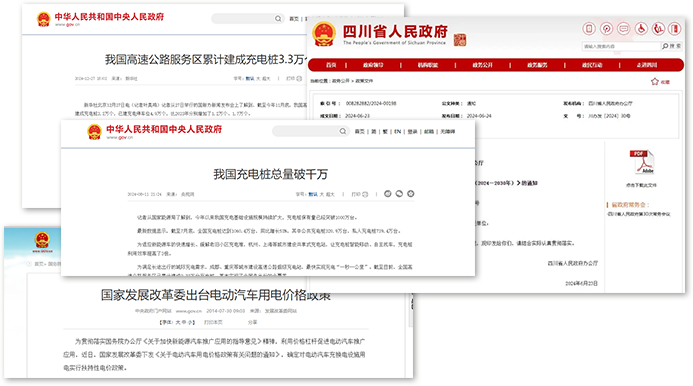The image size is (693, 386).
Task: Enable wheelchair accessibility icon on Sichuan page
Action: click(x=641, y=29)
